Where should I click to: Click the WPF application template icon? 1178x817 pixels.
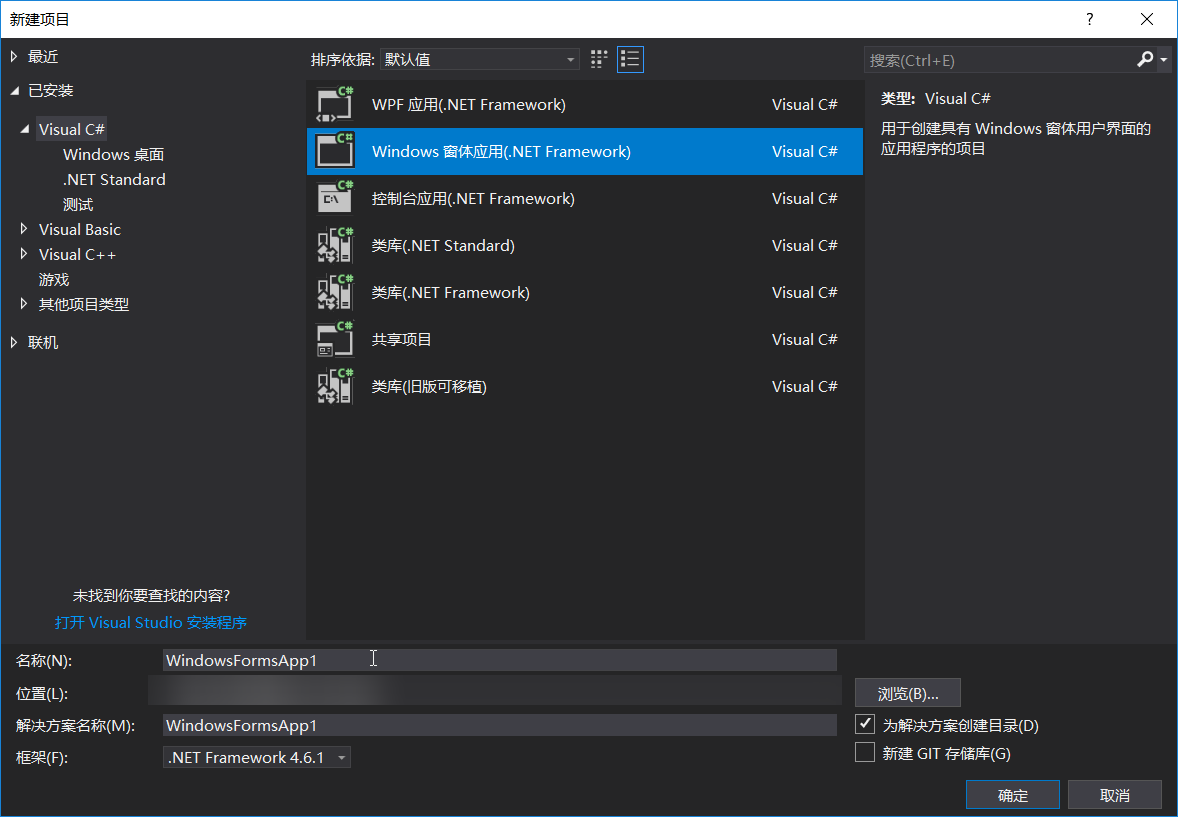pos(334,104)
